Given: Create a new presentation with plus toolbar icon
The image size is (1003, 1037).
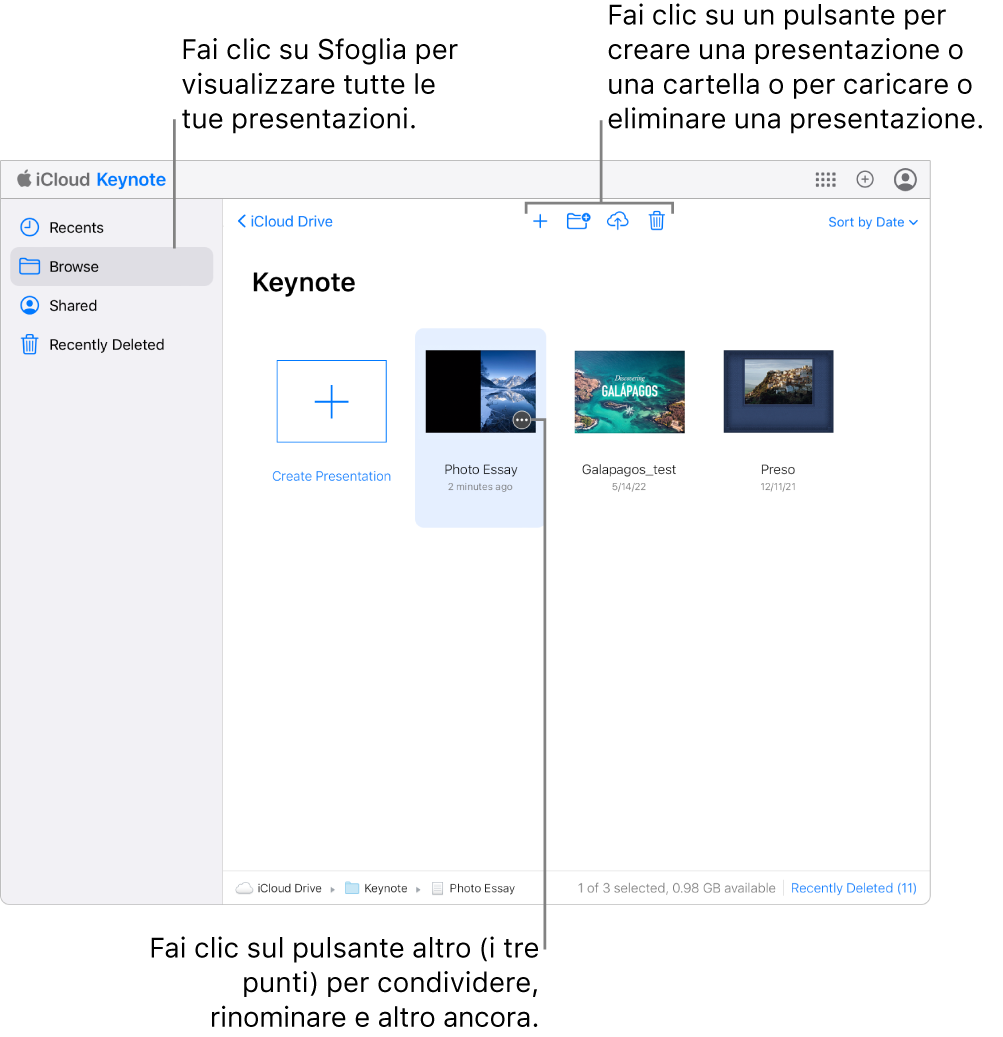Looking at the screenshot, I should pyautogui.click(x=540, y=221).
